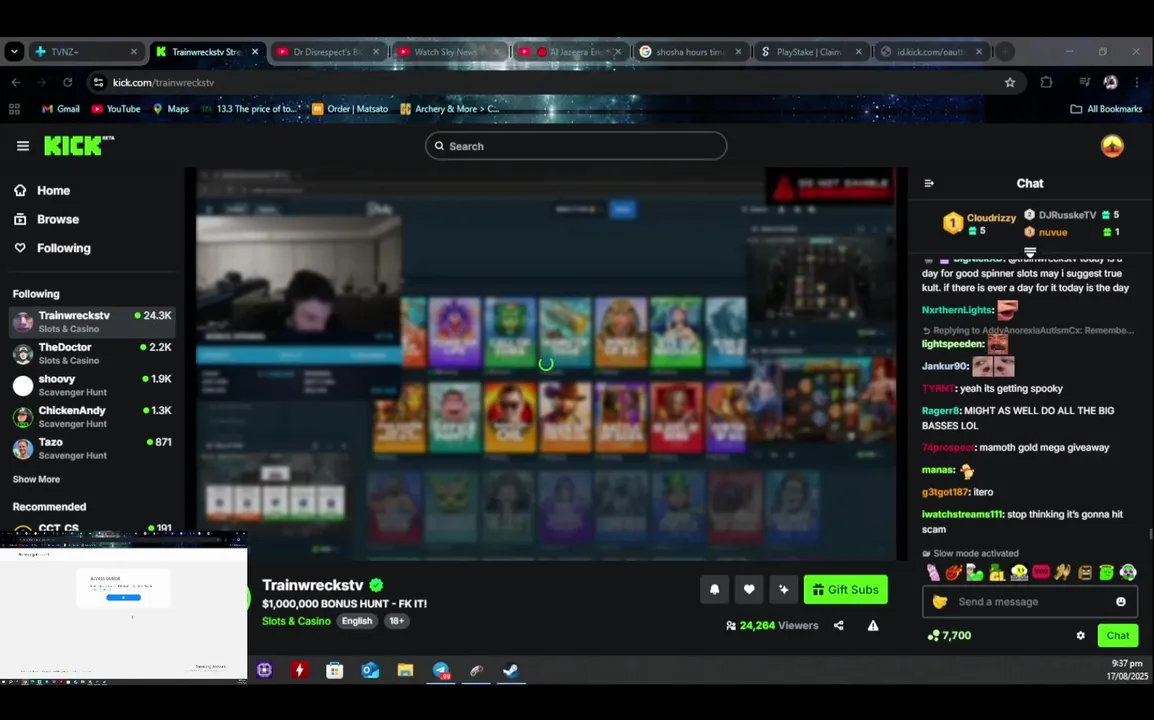Focus the Kick Search field

[x=576, y=146]
